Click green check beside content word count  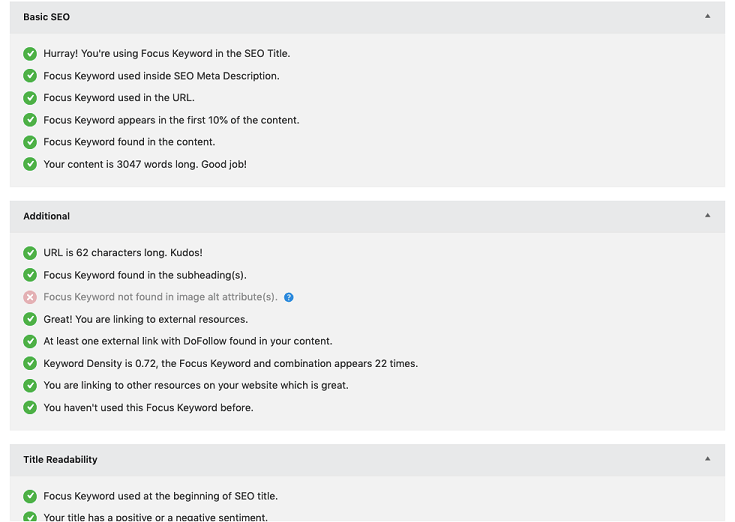(30, 164)
